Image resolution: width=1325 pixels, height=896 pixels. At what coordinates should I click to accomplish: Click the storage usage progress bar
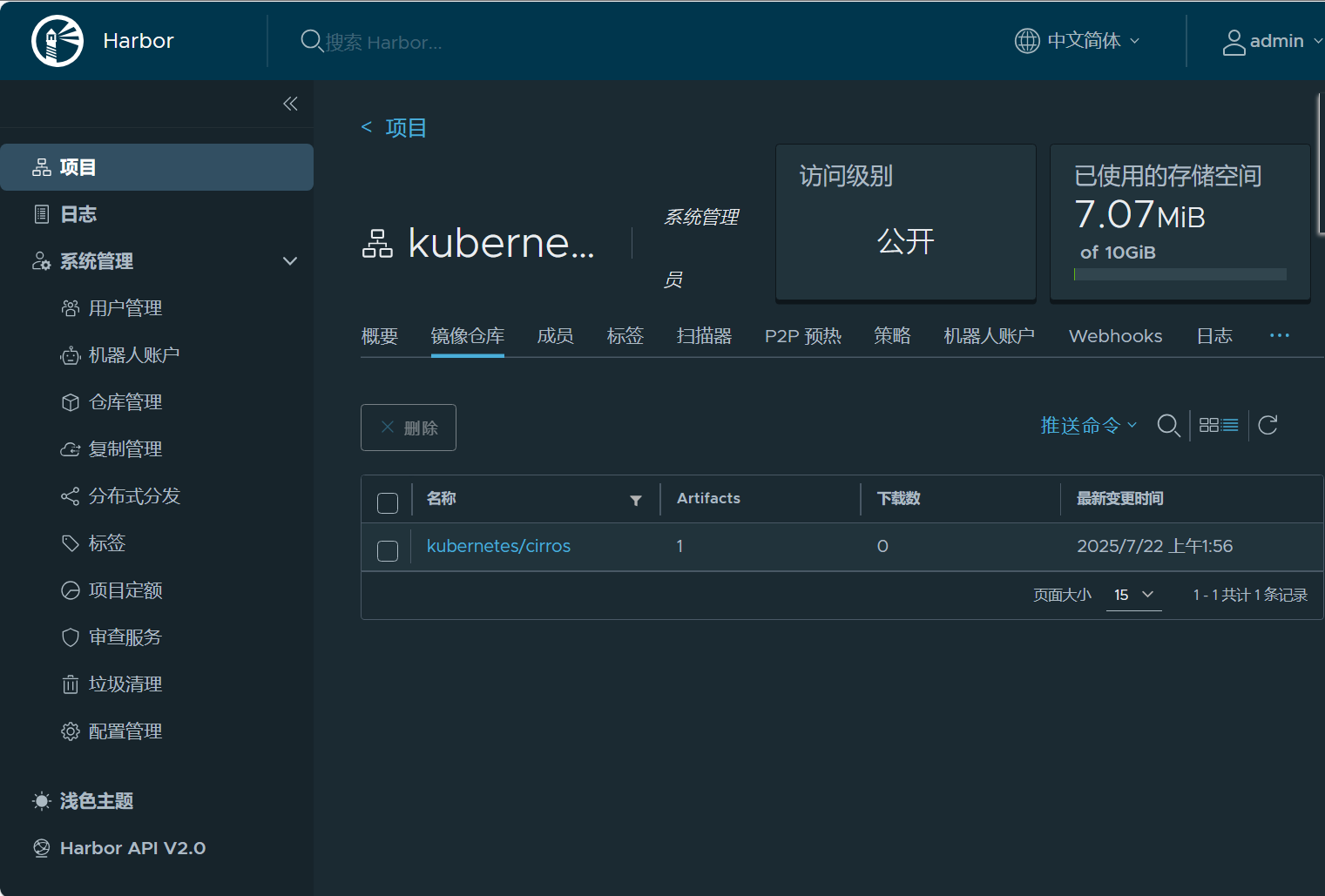point(1180,274)
